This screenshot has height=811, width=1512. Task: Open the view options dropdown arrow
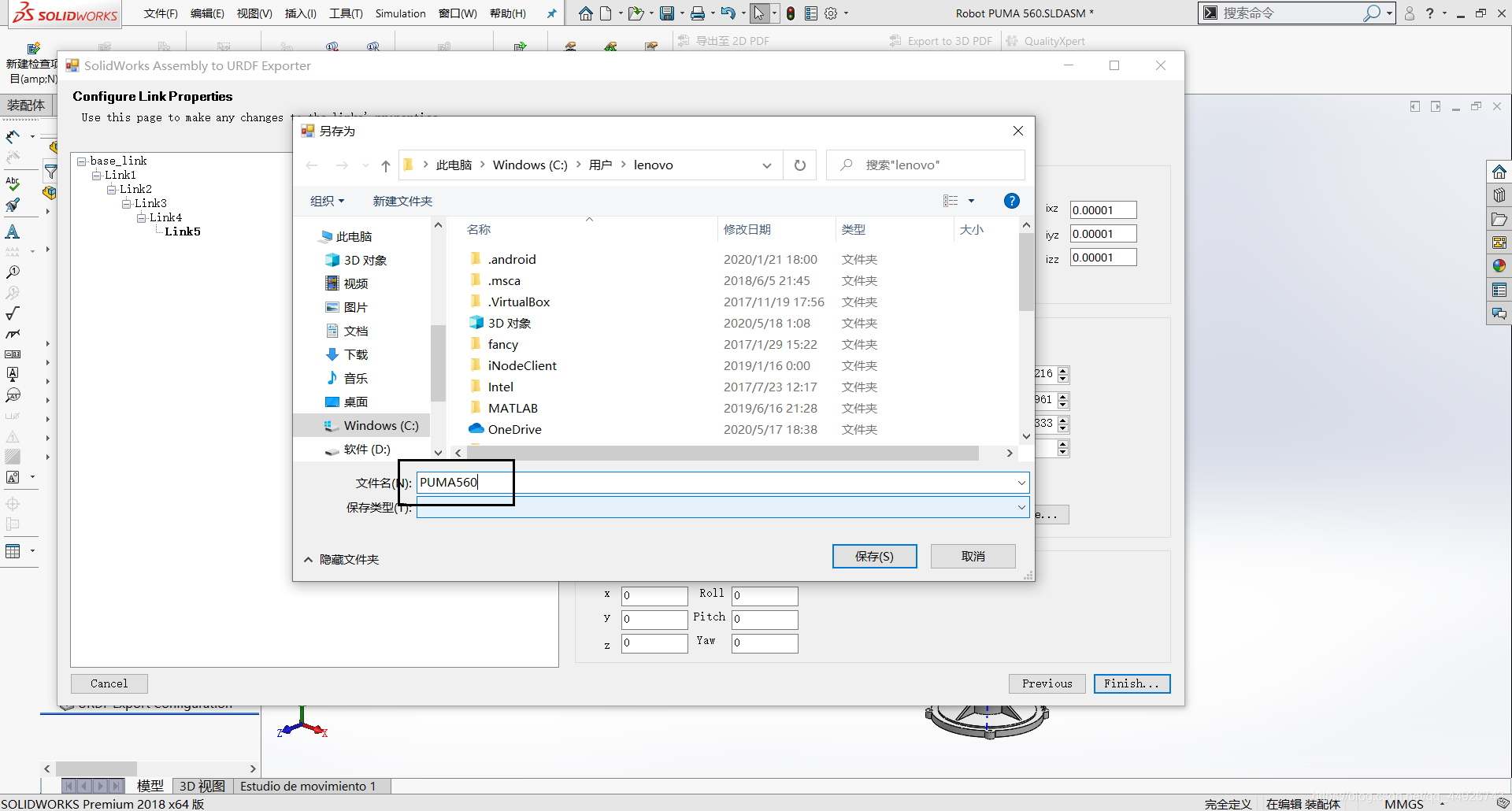click(x=971, y=201)
